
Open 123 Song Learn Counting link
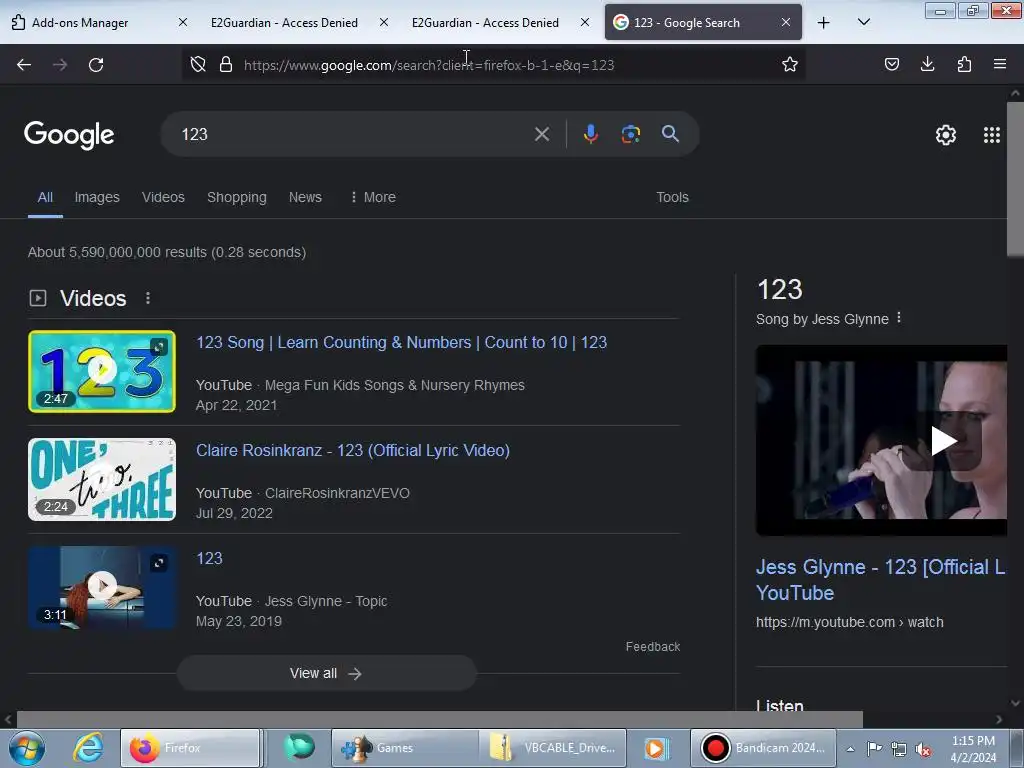[x=402, y=342]
